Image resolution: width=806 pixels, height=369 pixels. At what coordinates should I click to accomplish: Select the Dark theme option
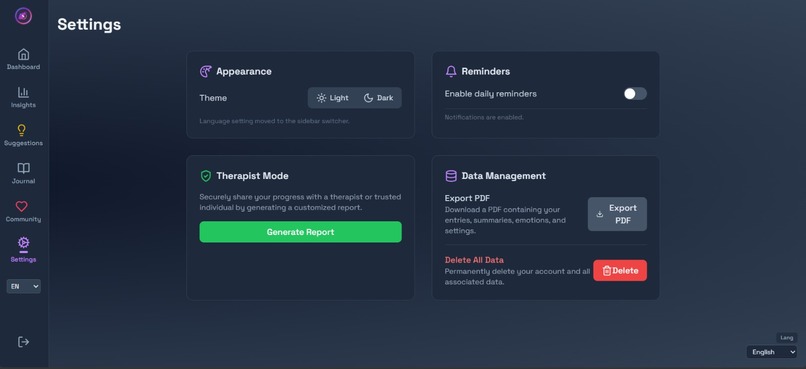tap(378, 98)
